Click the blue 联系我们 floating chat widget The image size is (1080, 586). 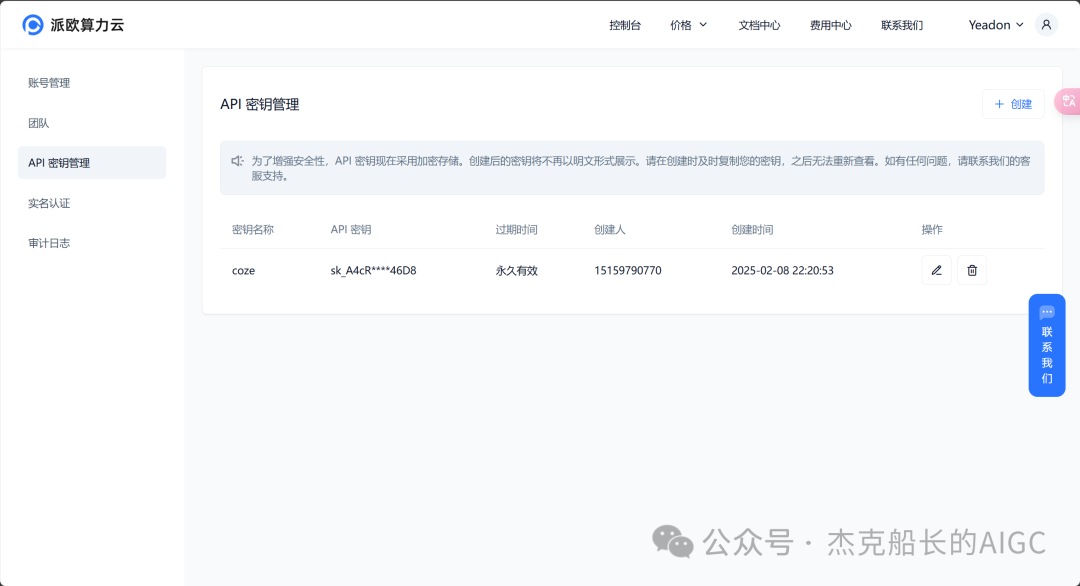point(1047,345)
